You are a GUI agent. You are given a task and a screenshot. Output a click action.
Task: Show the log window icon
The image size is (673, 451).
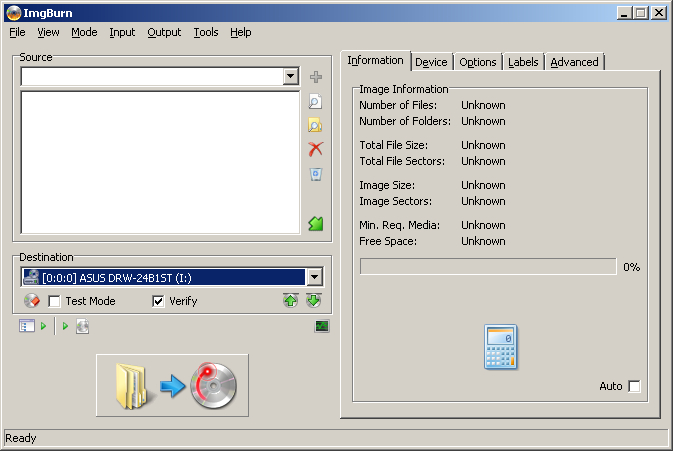pos(27,326)
